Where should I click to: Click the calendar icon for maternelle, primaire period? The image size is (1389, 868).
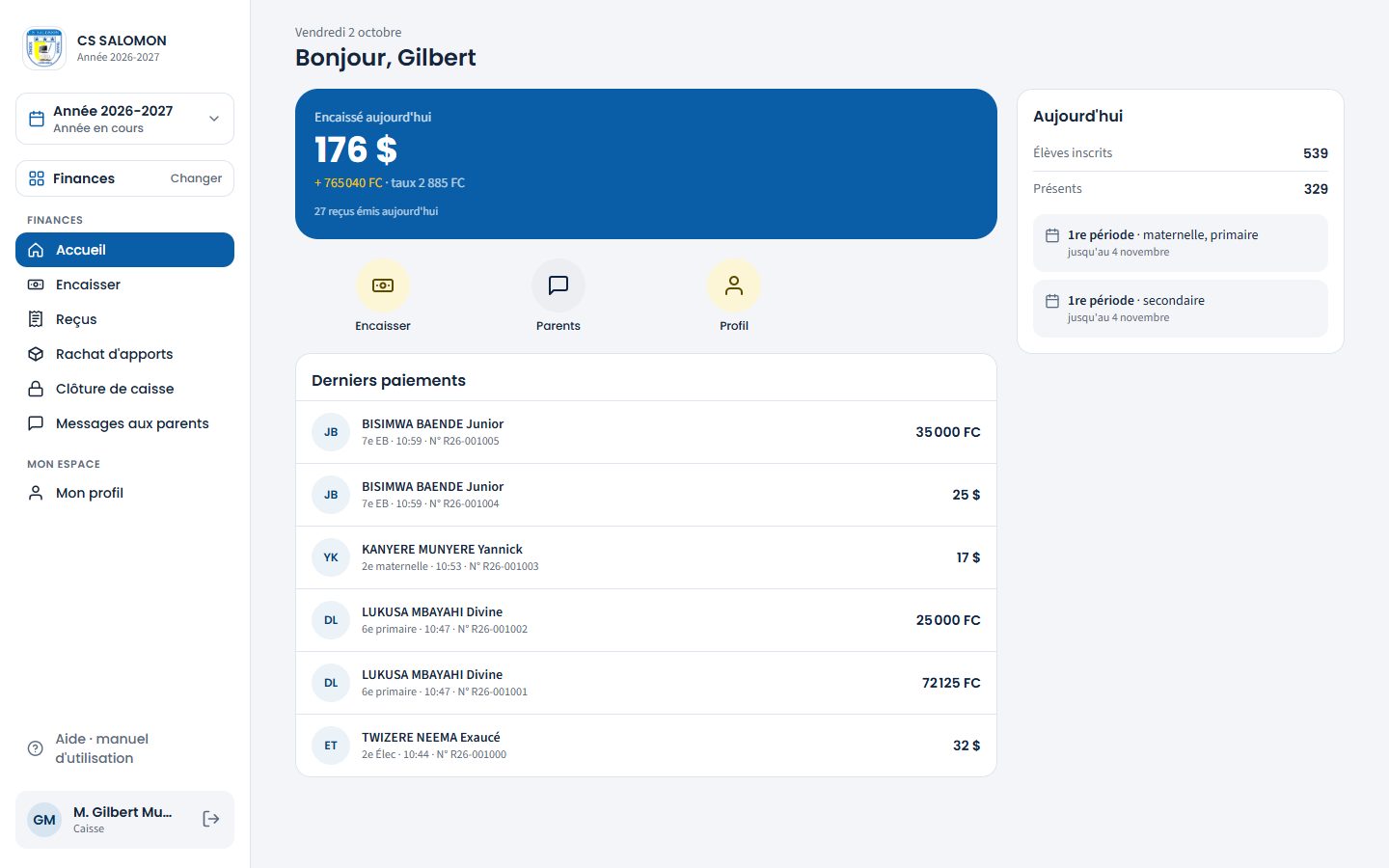click(x=1052, y=235)
